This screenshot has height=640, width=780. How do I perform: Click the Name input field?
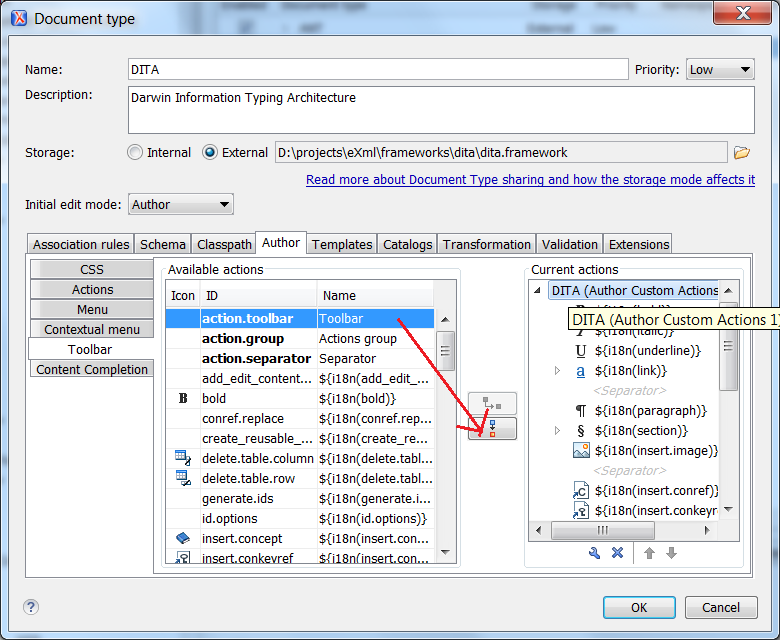point(378,70)
